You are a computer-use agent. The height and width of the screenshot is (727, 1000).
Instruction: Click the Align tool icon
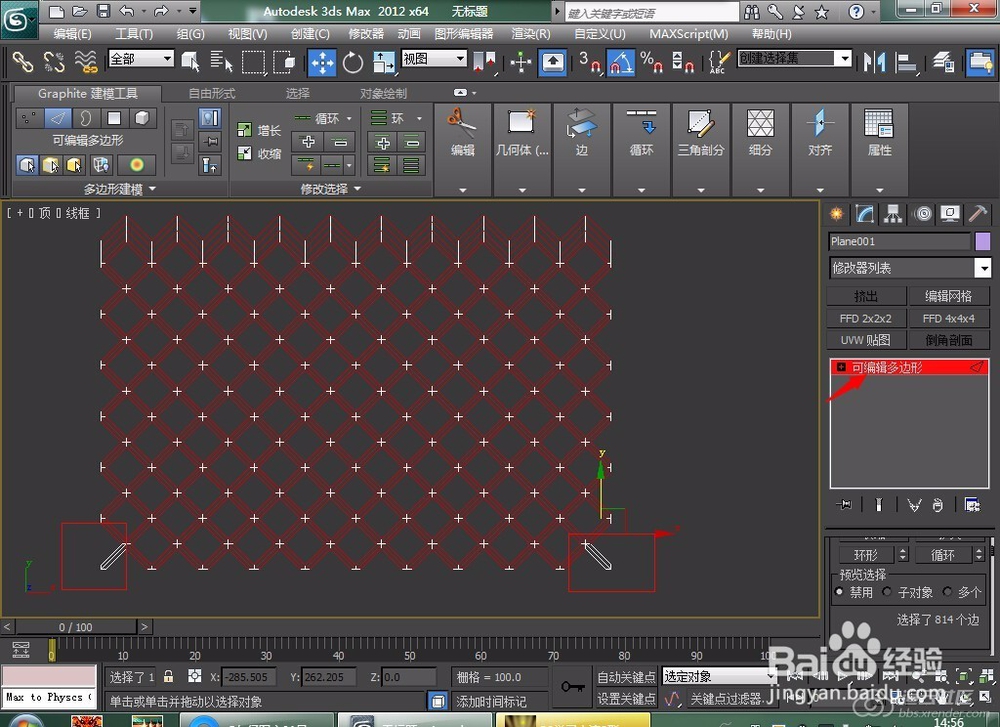click(906, 62)
